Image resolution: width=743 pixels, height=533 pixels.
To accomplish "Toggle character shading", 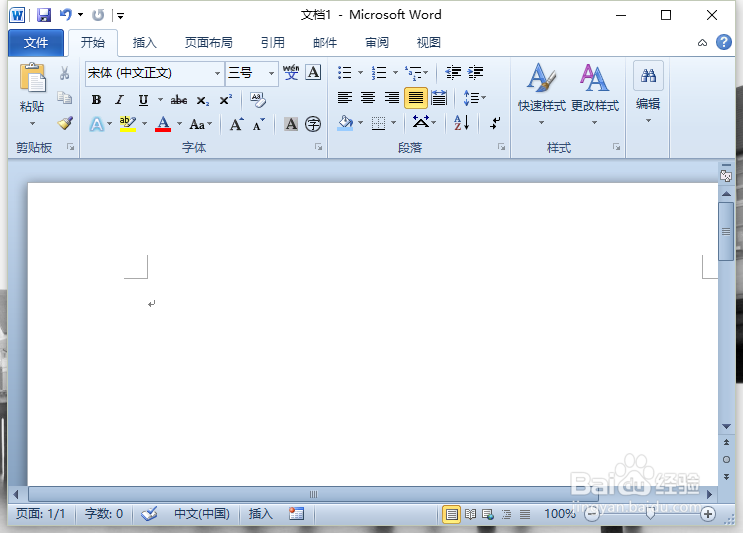I will 291,124.
